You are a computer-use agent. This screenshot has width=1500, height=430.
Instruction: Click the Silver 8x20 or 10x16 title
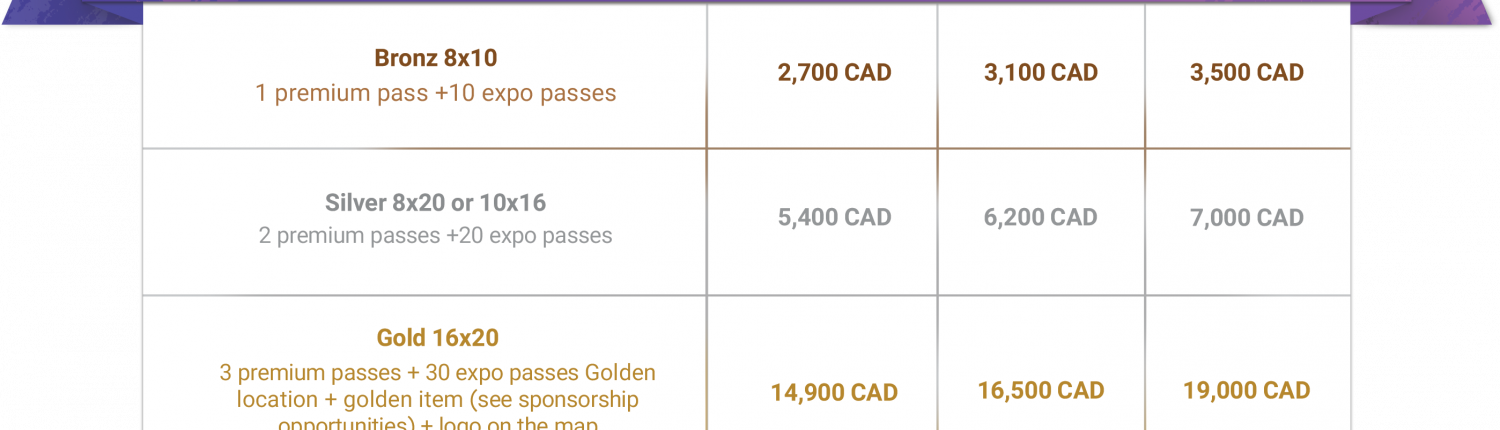click(436, 203)
